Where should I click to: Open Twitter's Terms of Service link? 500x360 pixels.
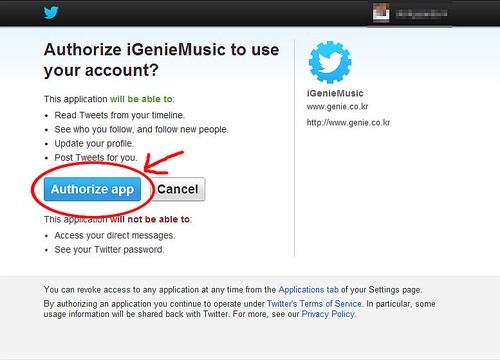314,304
